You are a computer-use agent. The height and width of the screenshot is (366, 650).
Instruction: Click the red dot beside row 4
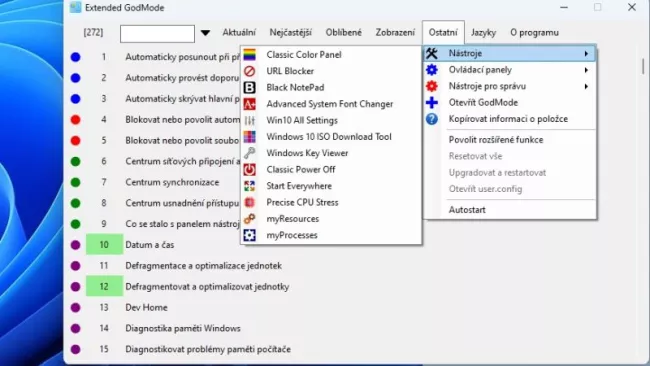[75, 120]
